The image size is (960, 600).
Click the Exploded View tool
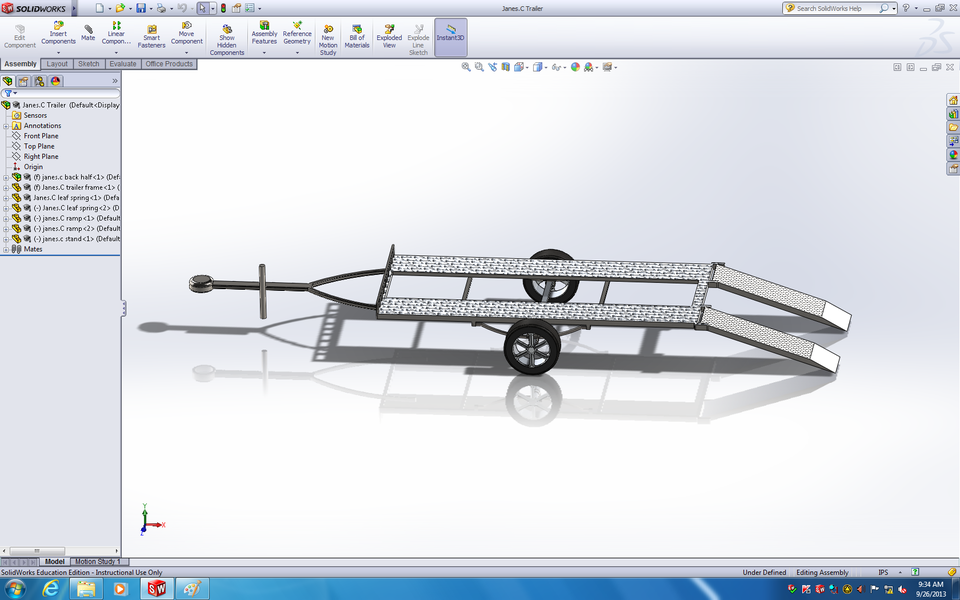pyautogui.click(x=389, y=37)
